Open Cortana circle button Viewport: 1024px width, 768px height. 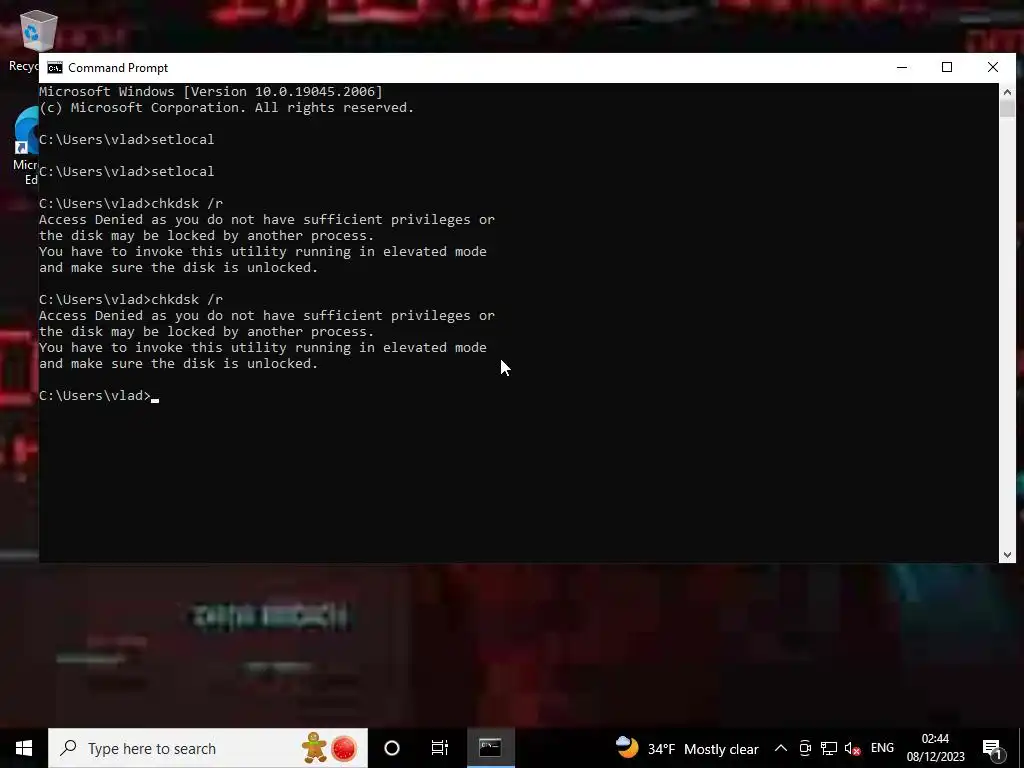[392, 748]
